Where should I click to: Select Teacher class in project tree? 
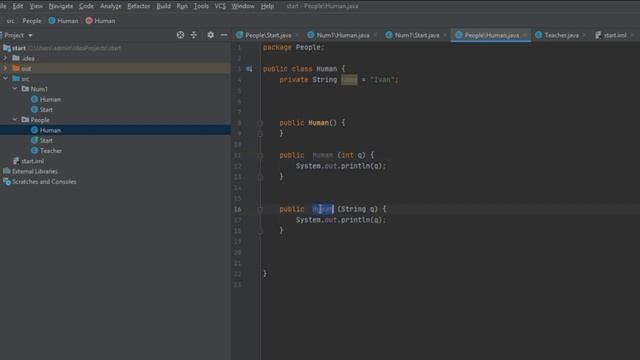click(x=51, y=151)
